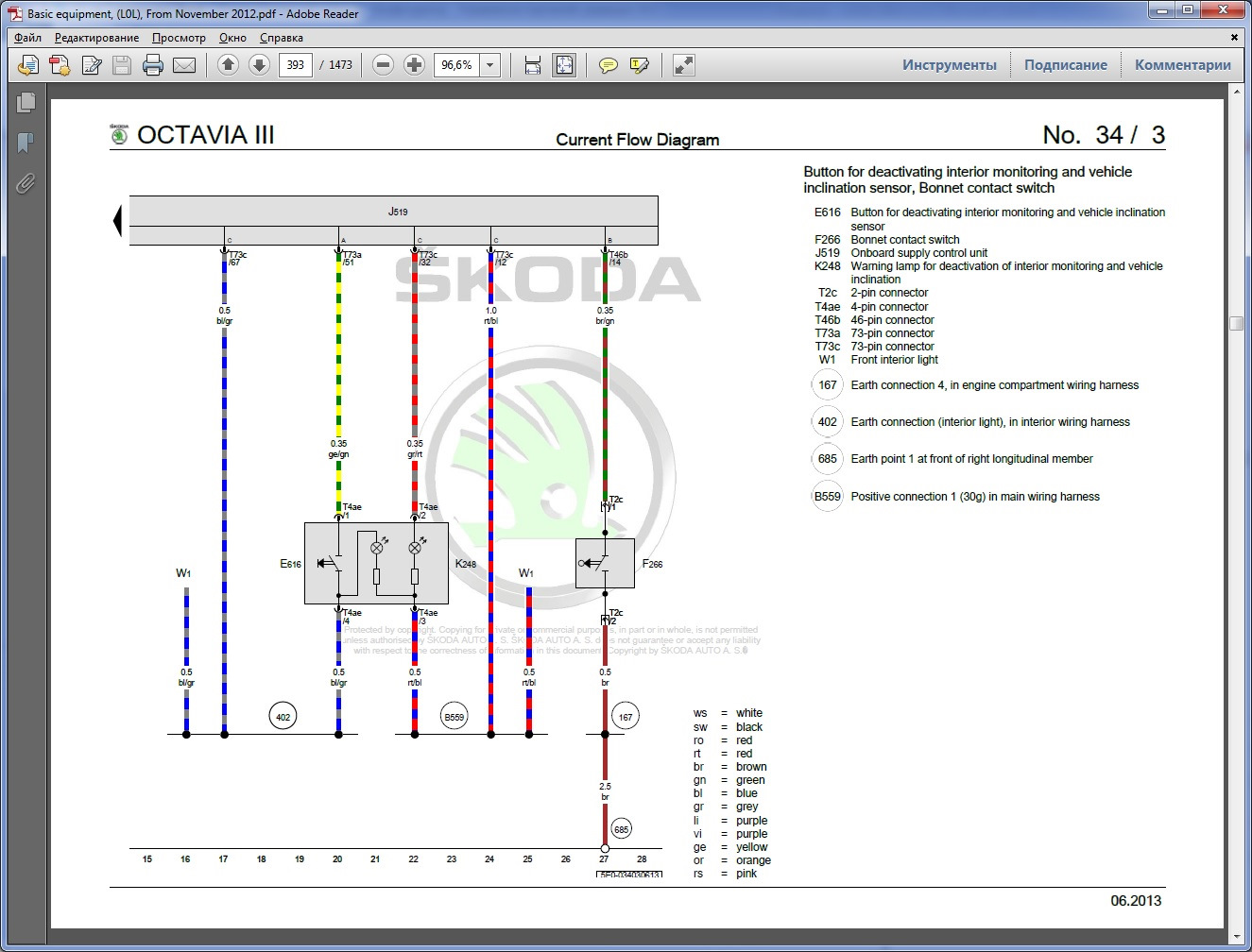This screenshot has width=1252, height=952.
Task: Click the Current Flow Diagram title
Action: (x=638, y=140)
